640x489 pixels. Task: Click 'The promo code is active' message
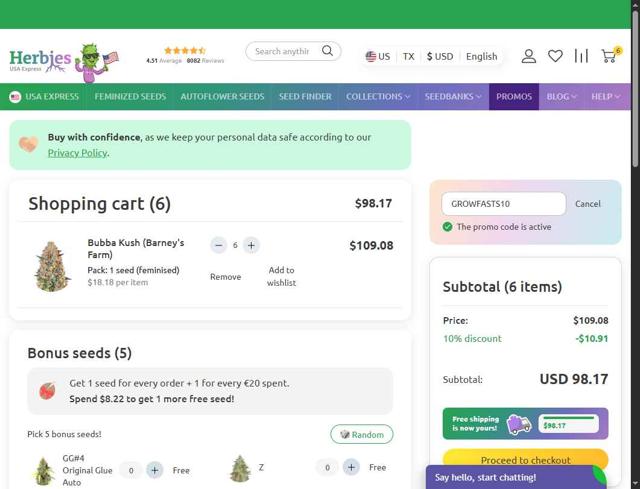coord(504,227)
